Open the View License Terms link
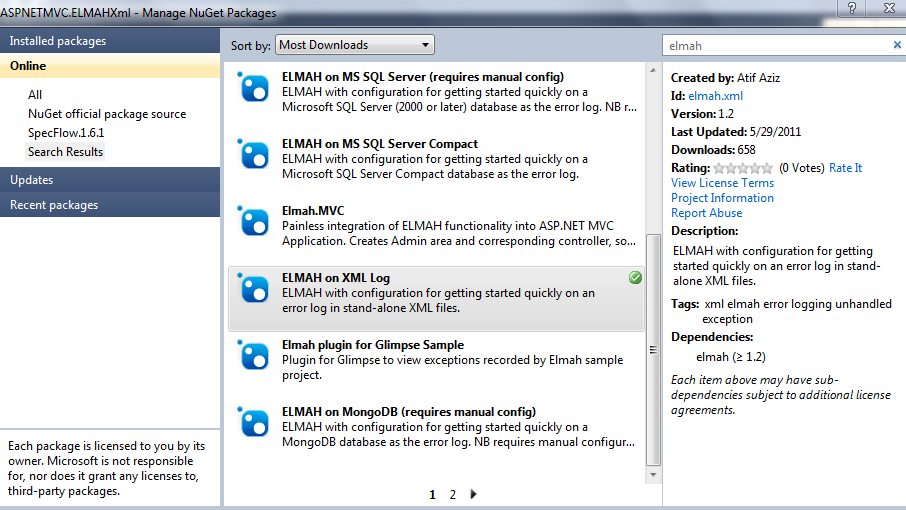The height and width of the screenshot is (510, 906). (722, 183)
